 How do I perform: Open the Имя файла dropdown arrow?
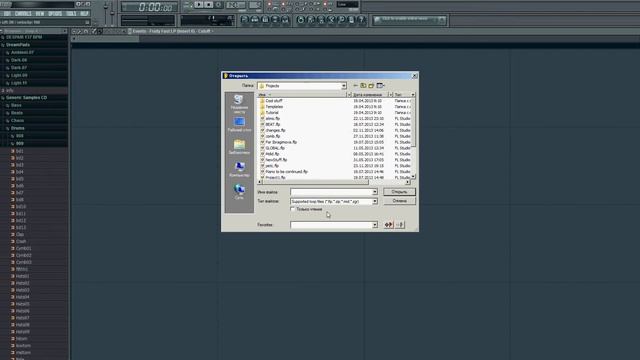point(375,192)
